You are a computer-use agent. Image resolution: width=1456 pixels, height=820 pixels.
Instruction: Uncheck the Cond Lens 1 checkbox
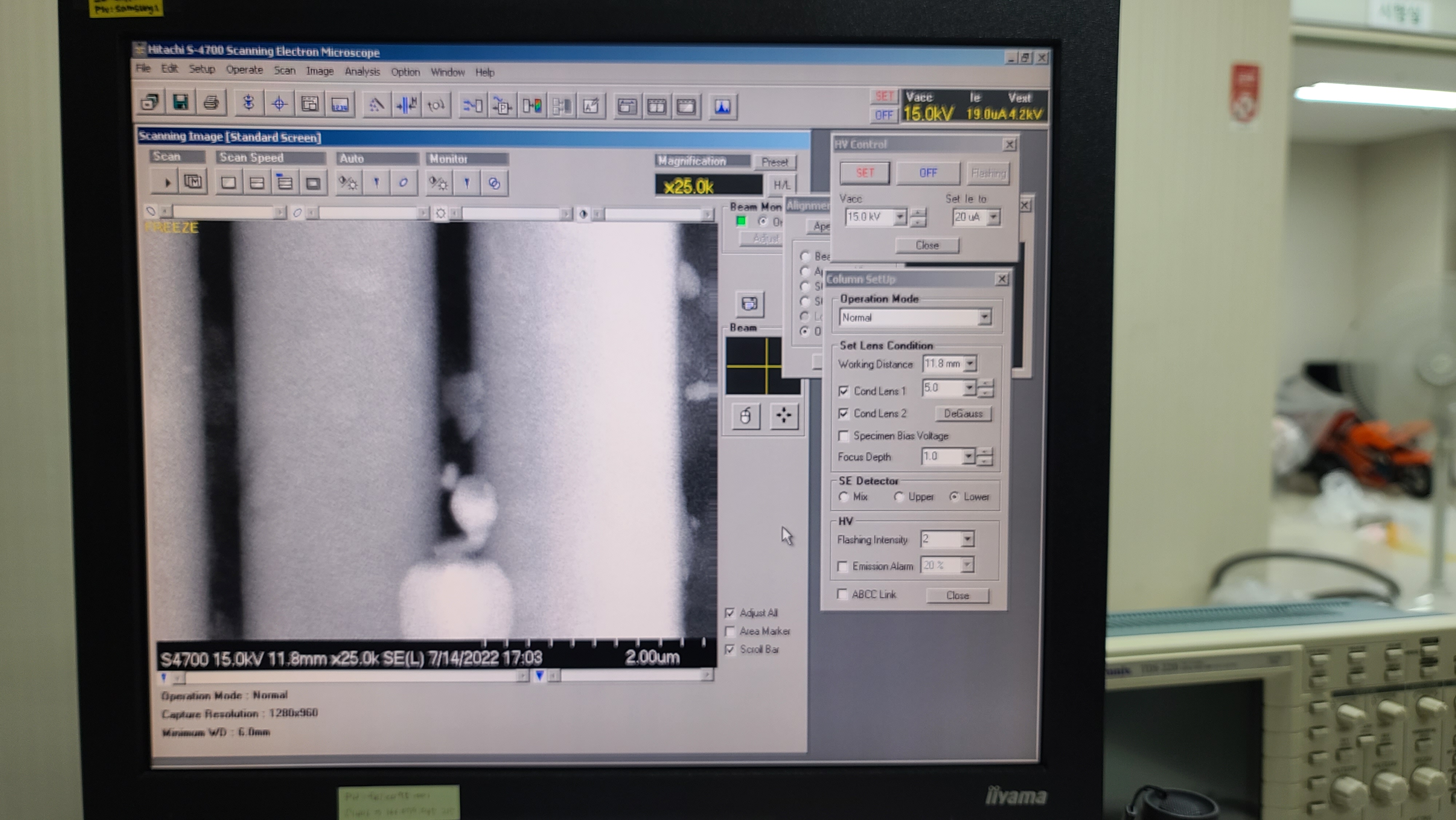click(843, 391)
